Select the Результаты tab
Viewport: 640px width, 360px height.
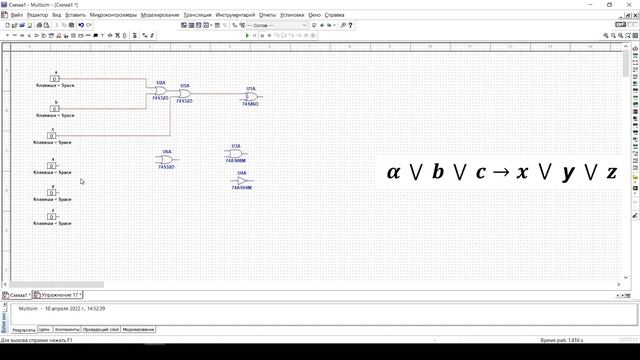coord(24,329)
